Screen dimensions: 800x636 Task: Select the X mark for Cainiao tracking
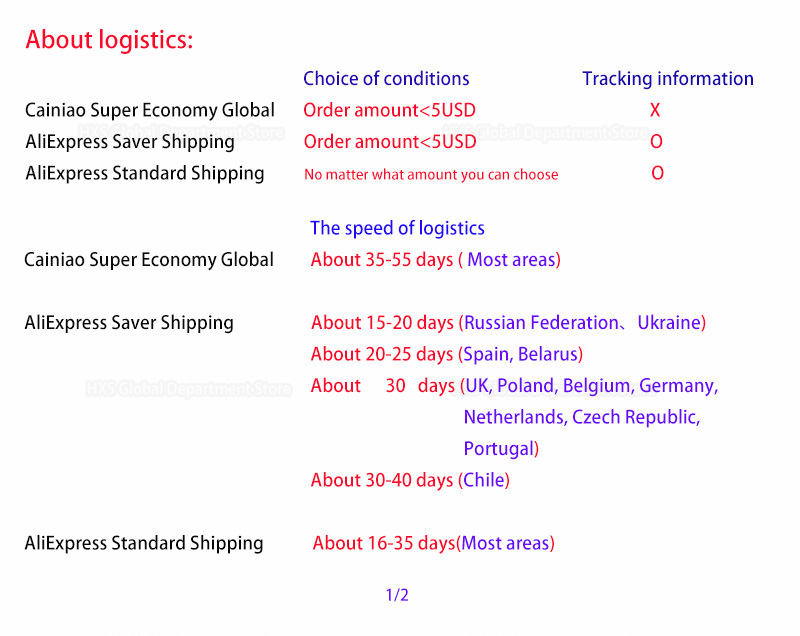tap(655, 110)
